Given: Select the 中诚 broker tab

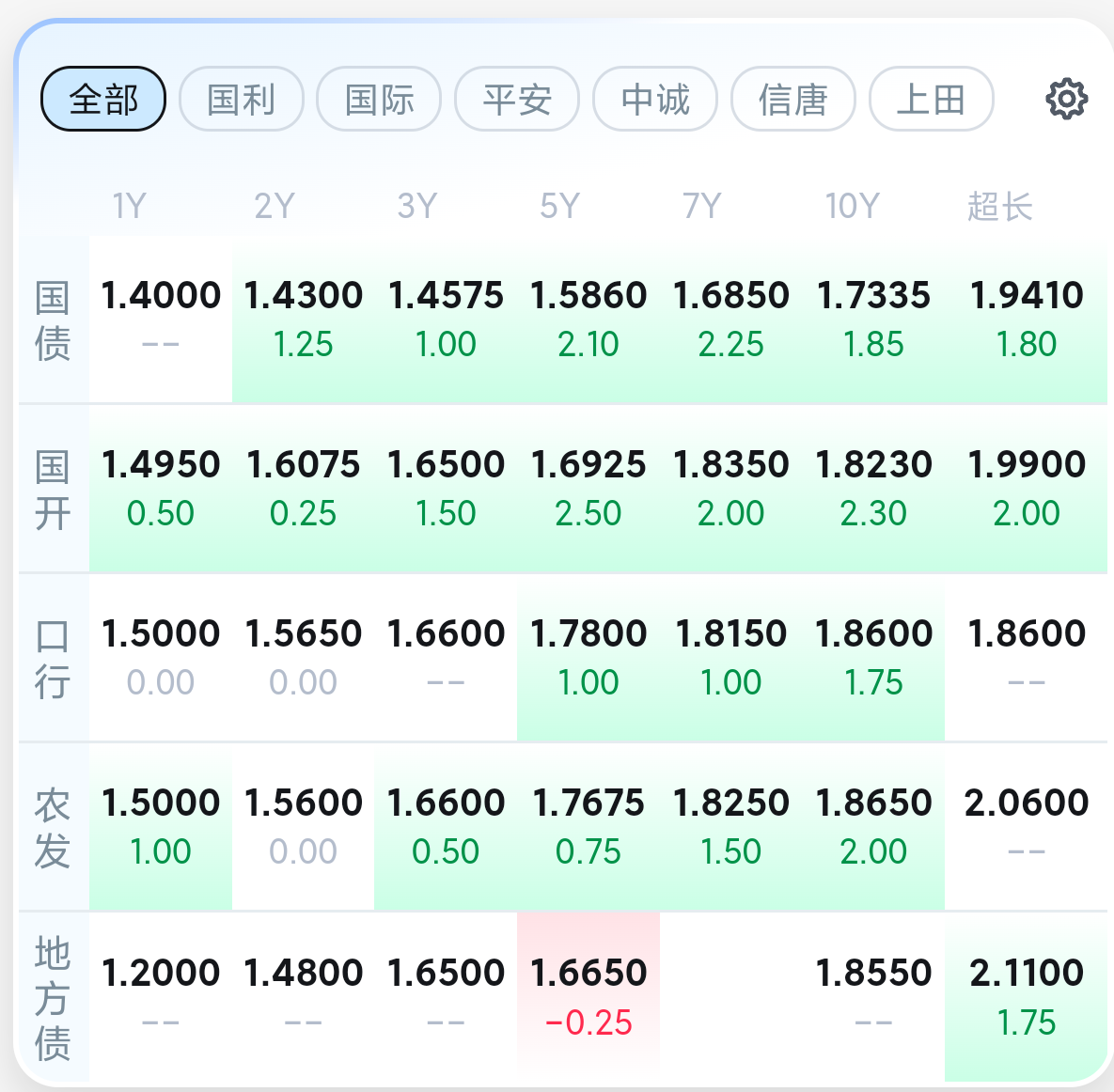Looking at the screenshot, I should click(655, 99).
